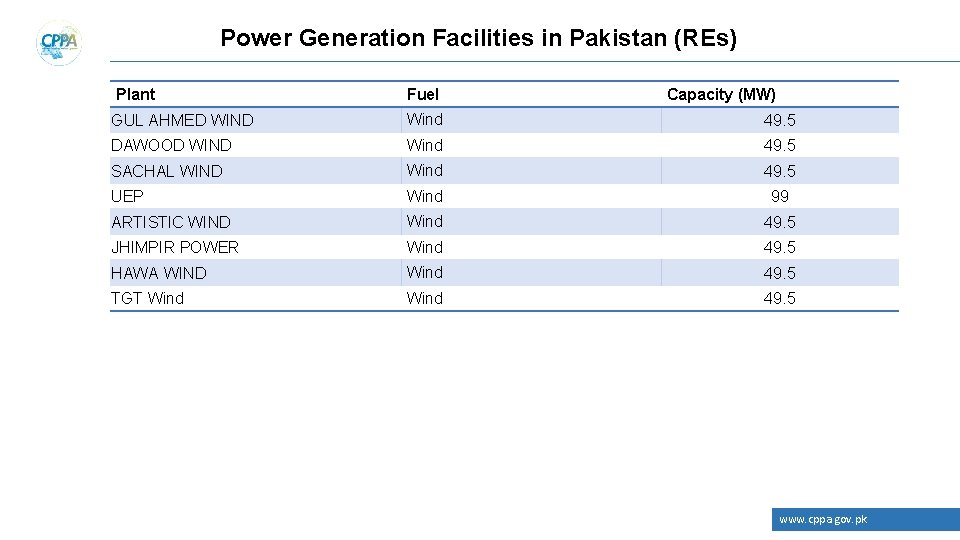
Task: Select the 49.5 capacity for GUL AHMED WIND
Action: (x=779, y=120)
